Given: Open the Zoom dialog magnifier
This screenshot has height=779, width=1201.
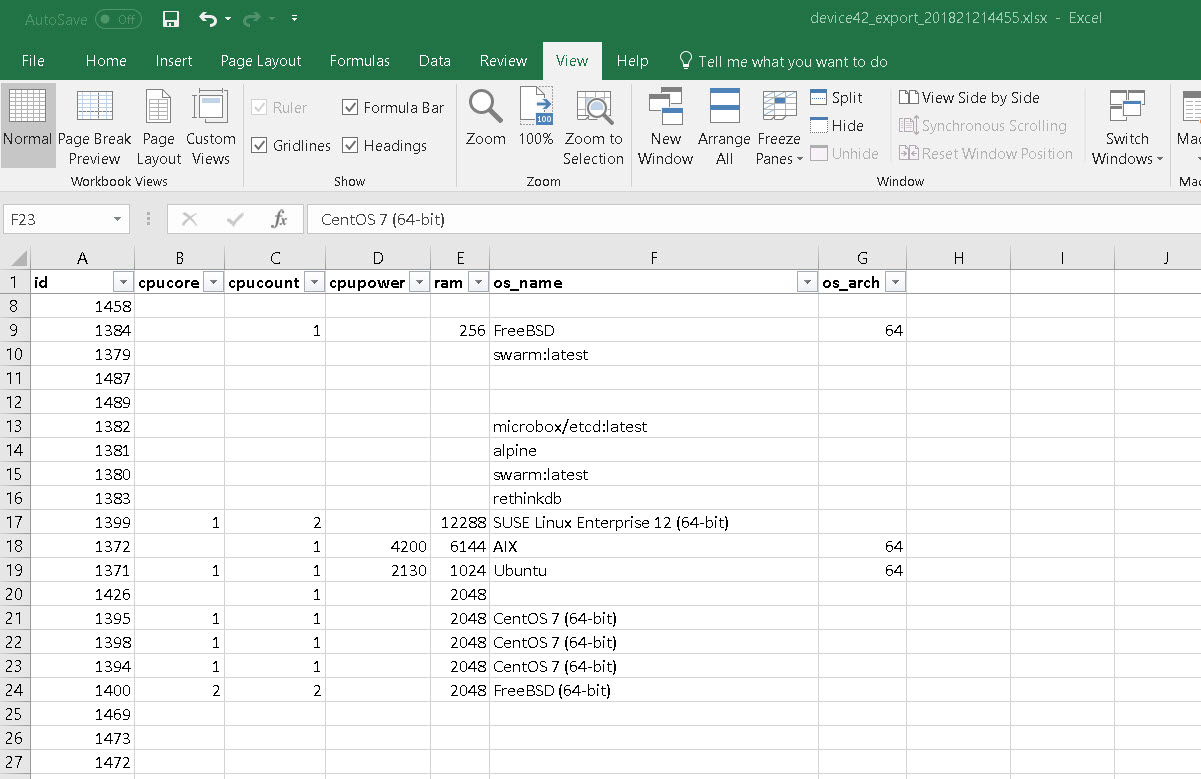Looking at the screenshot, I should click(x=486, y=118).
